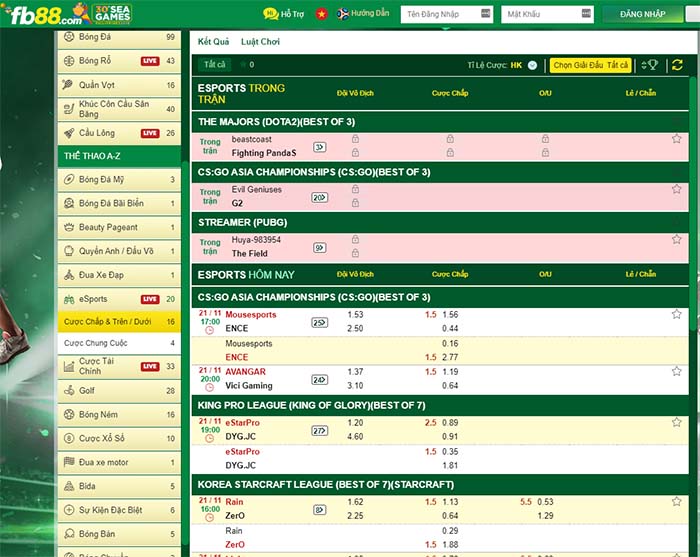
Task: Refresh odds with the yellow refresh icon
Action: 677,65
